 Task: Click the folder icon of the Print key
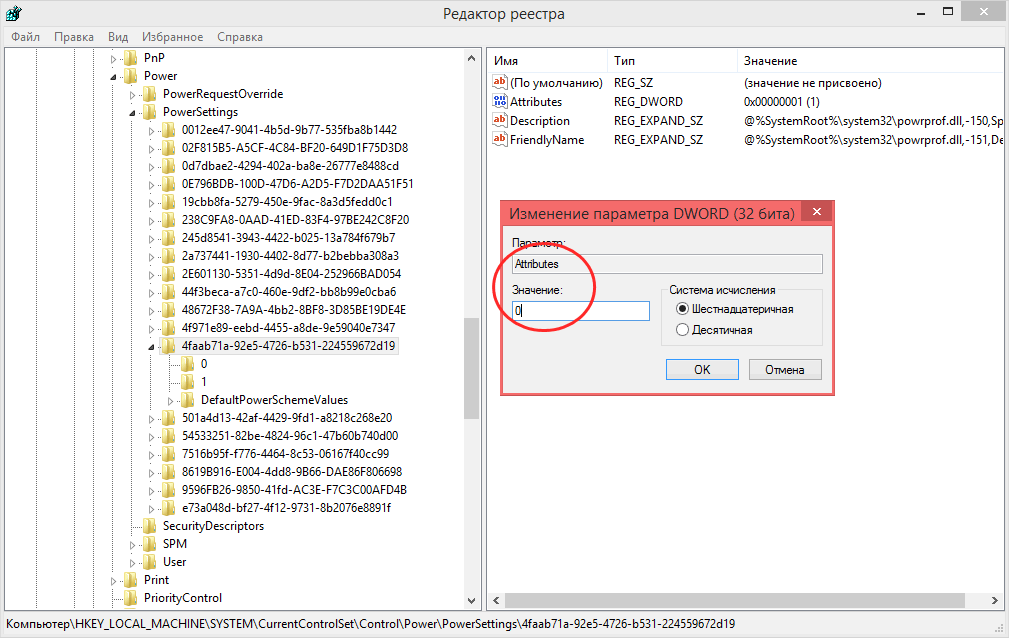pyautogui.click(x=131, y=580)
